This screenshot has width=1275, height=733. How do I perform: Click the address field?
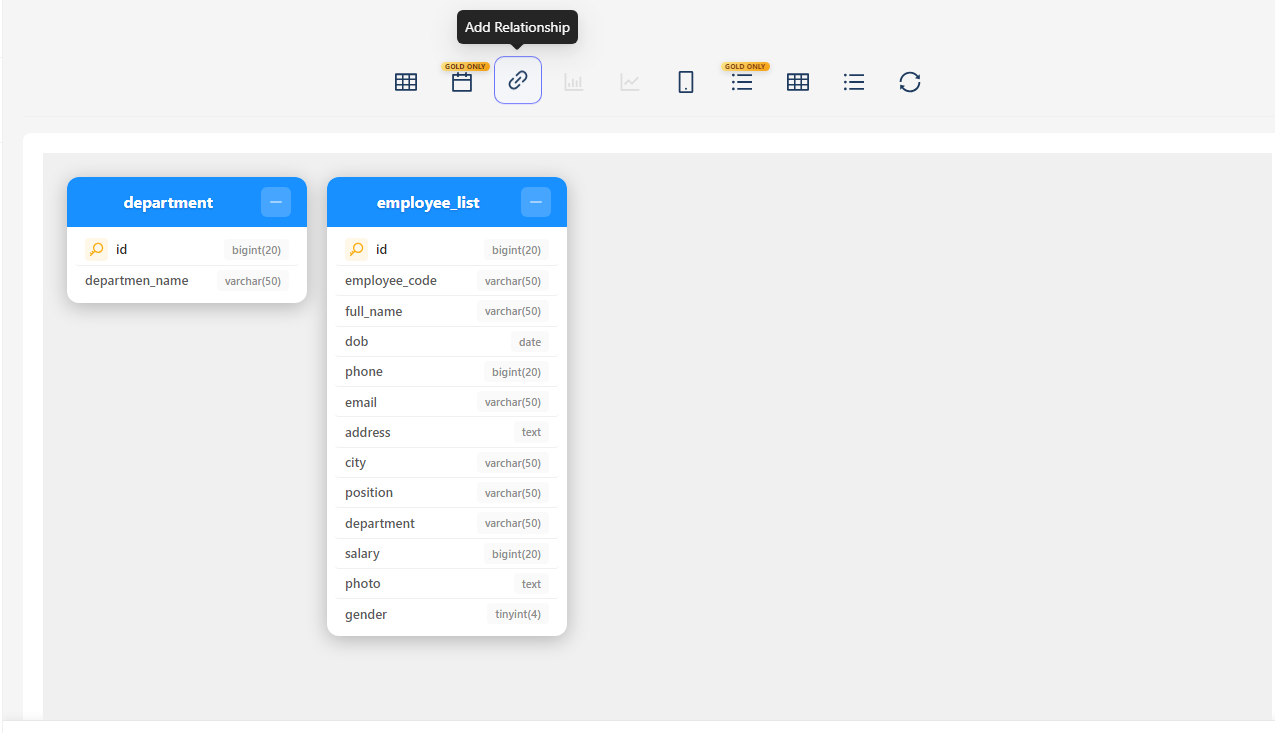pyautogui.click(x=447, y=432)
